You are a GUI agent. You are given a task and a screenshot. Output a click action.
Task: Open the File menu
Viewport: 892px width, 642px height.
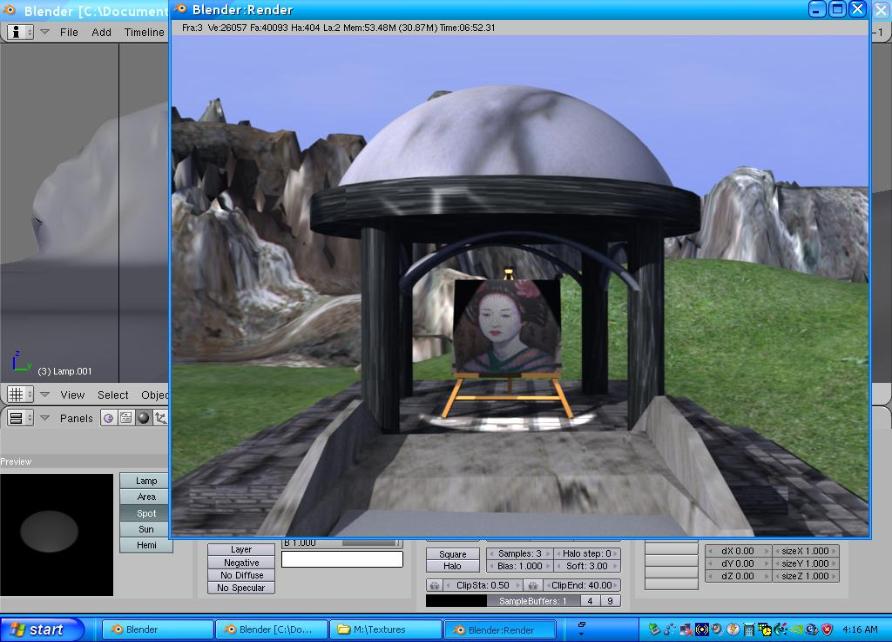(69, 32)
